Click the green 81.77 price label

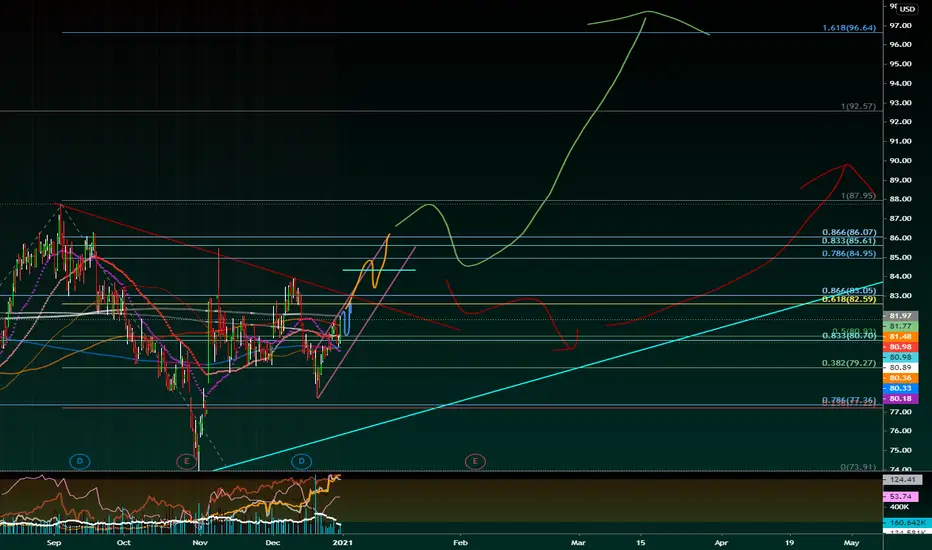[900, 326]
